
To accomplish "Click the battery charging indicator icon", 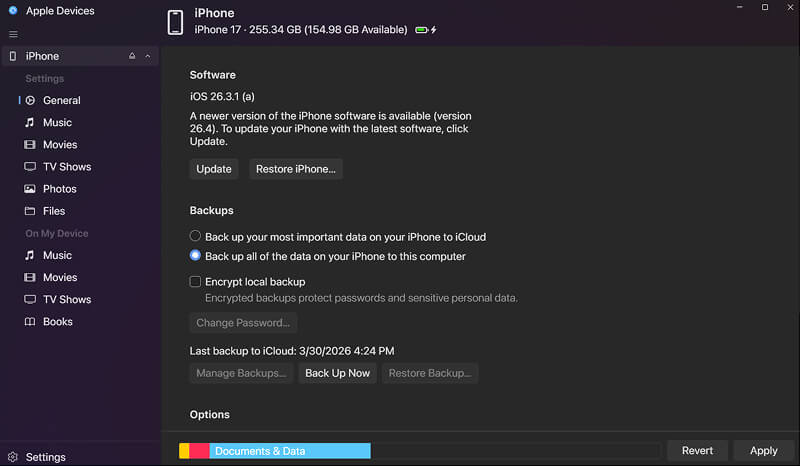I will click(426, 30).
